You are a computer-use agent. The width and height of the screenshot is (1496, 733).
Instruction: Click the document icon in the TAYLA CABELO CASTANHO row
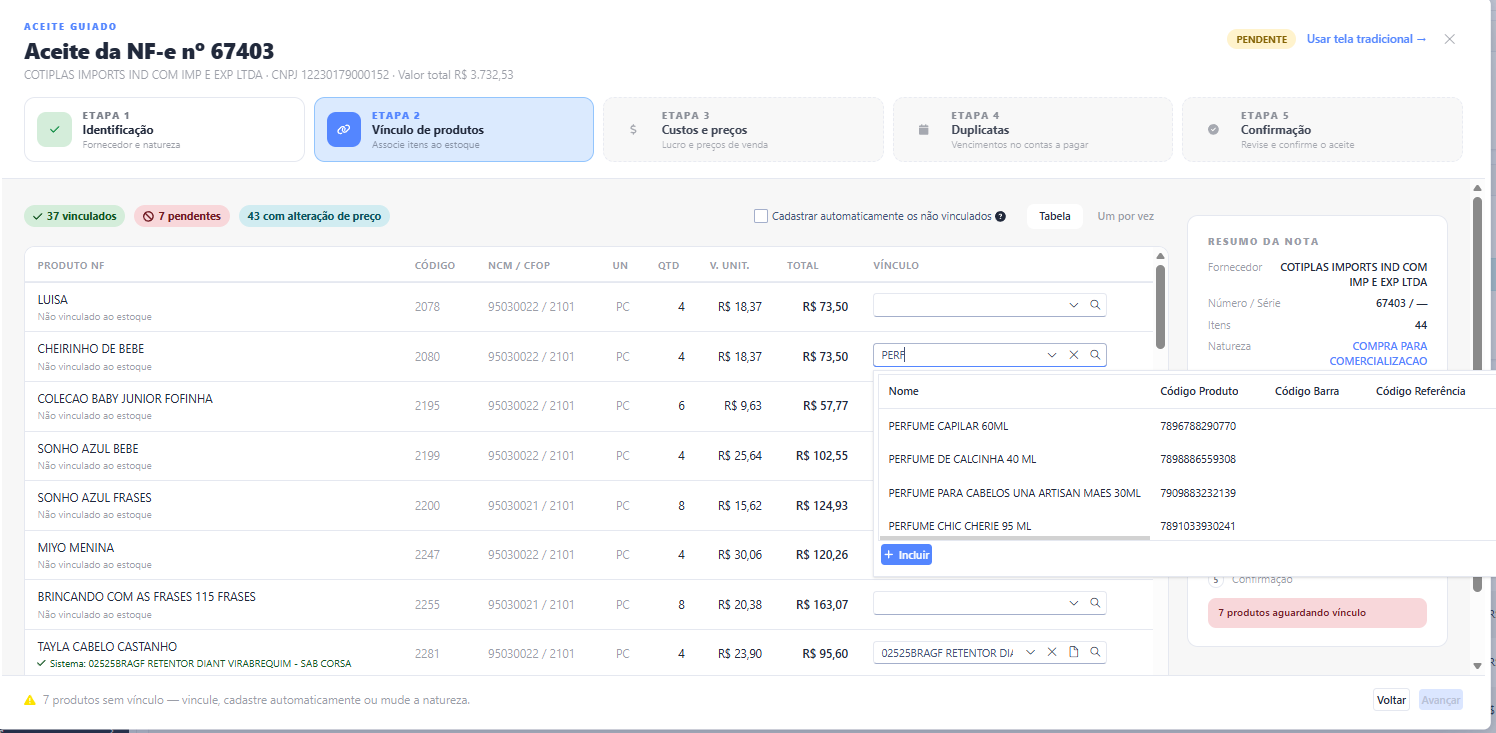(1074, 652)
